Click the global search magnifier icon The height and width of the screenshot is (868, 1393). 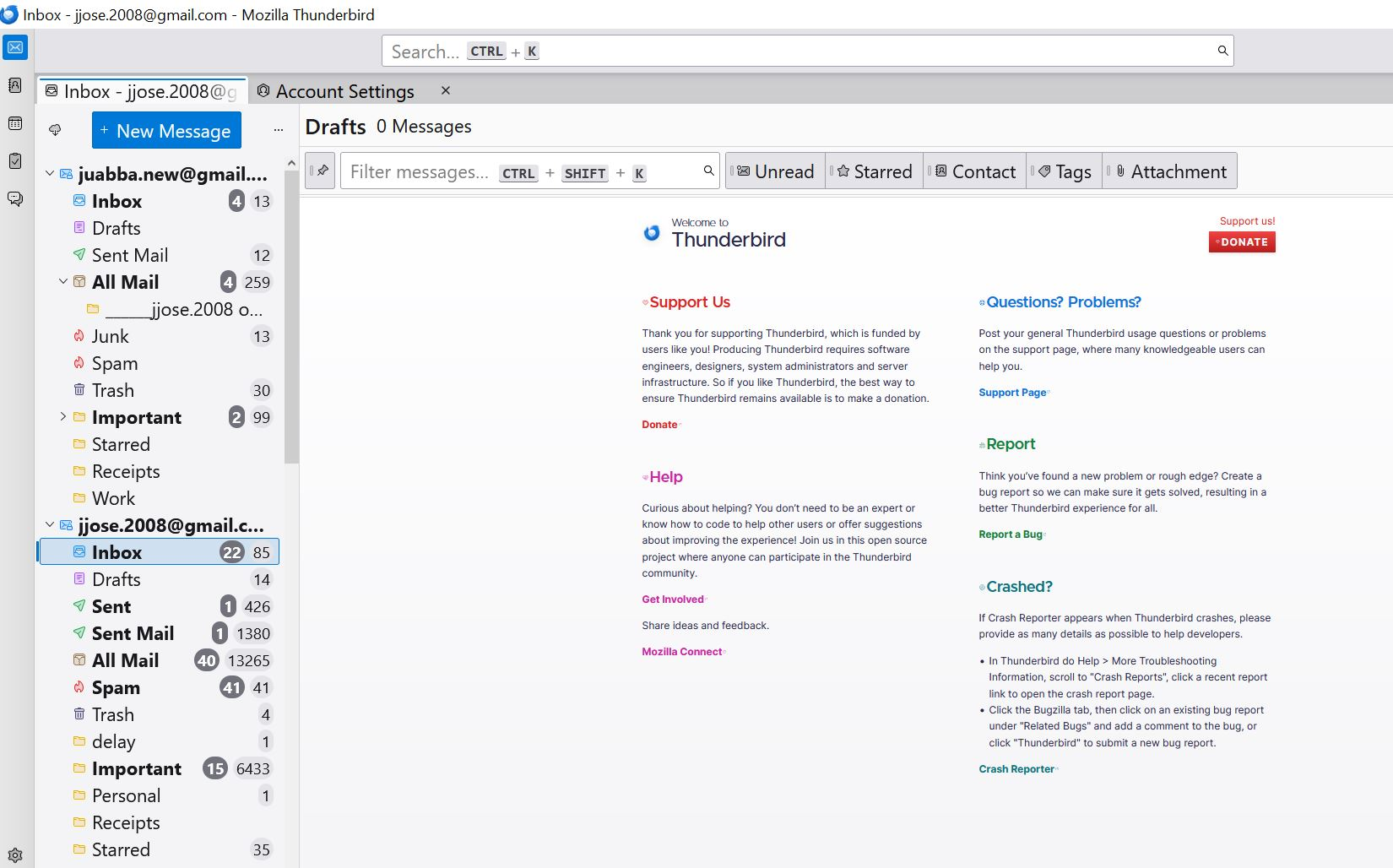1222,51
